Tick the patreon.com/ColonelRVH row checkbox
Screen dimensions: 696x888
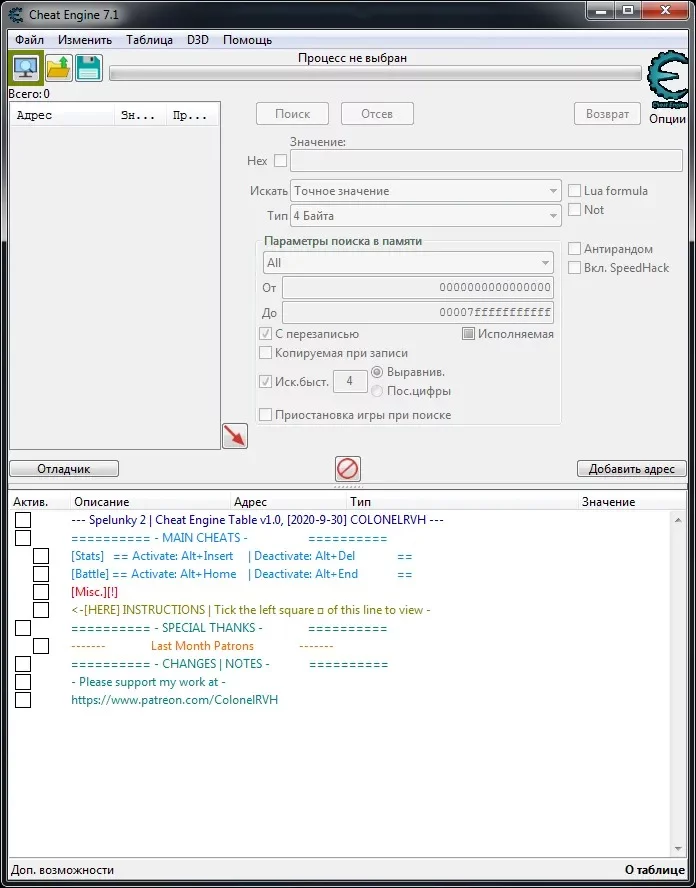click(x=23, y=700)
